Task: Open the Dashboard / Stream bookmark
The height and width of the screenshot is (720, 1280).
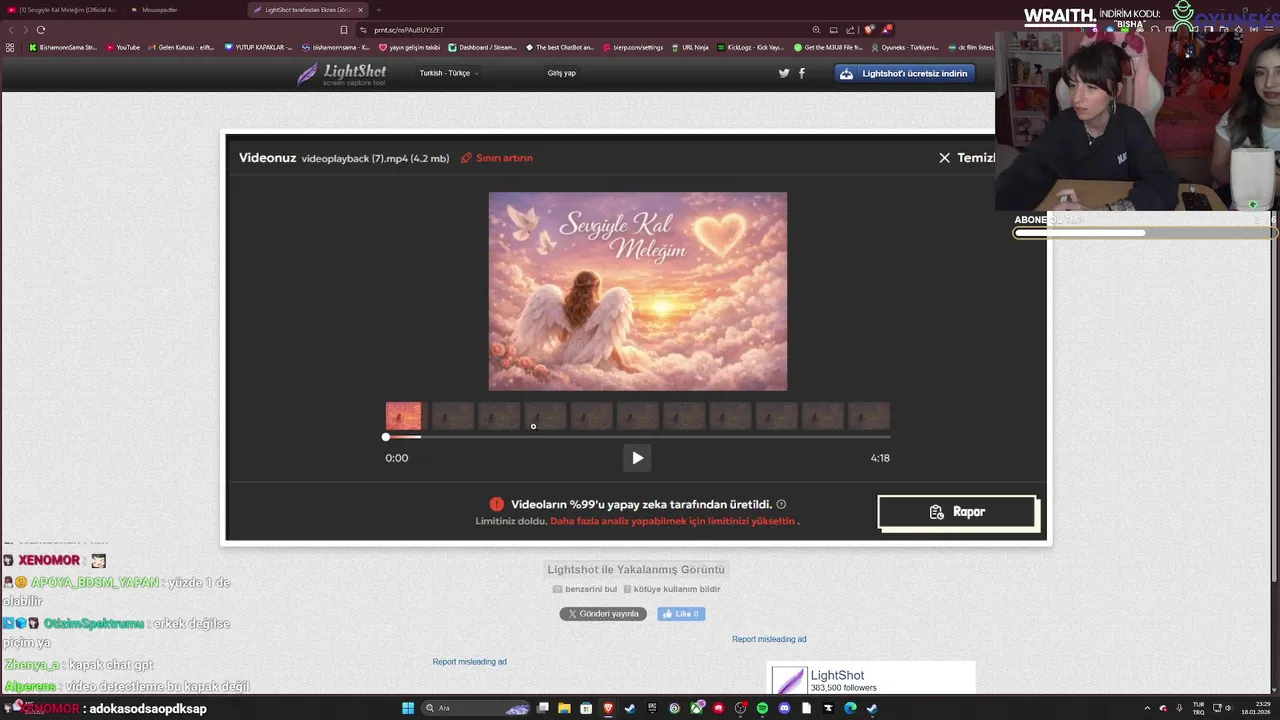Action: point(483,47)
